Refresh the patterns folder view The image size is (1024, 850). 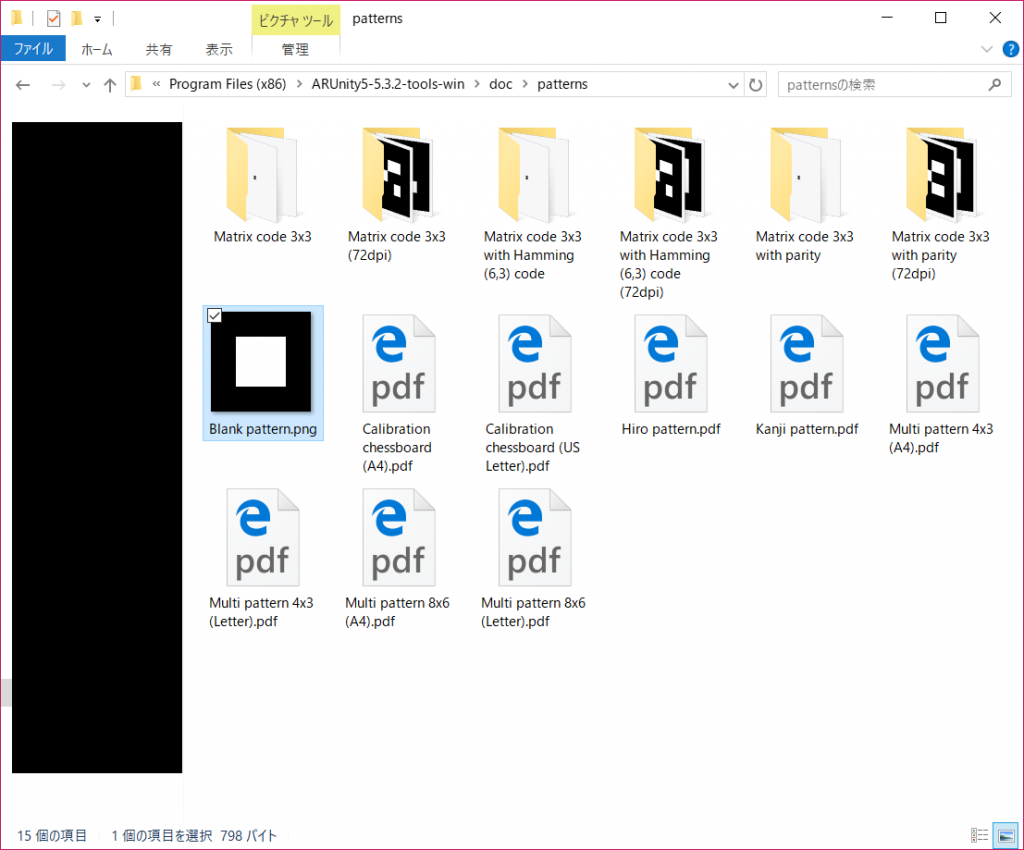point(756,84)
